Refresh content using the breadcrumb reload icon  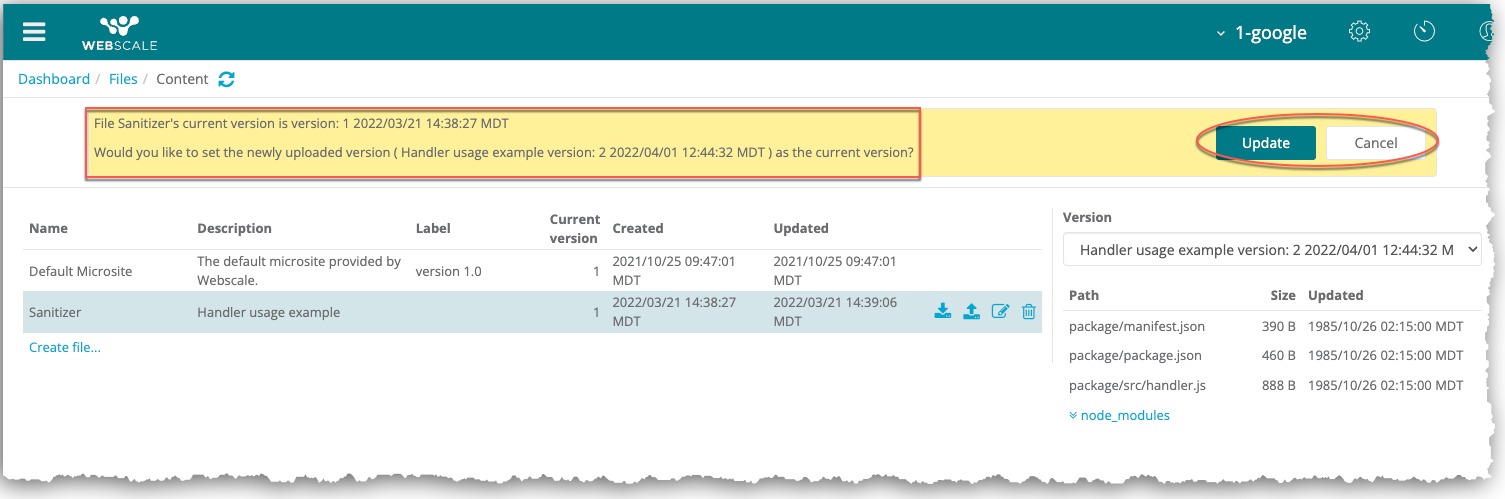coord(227,79)
